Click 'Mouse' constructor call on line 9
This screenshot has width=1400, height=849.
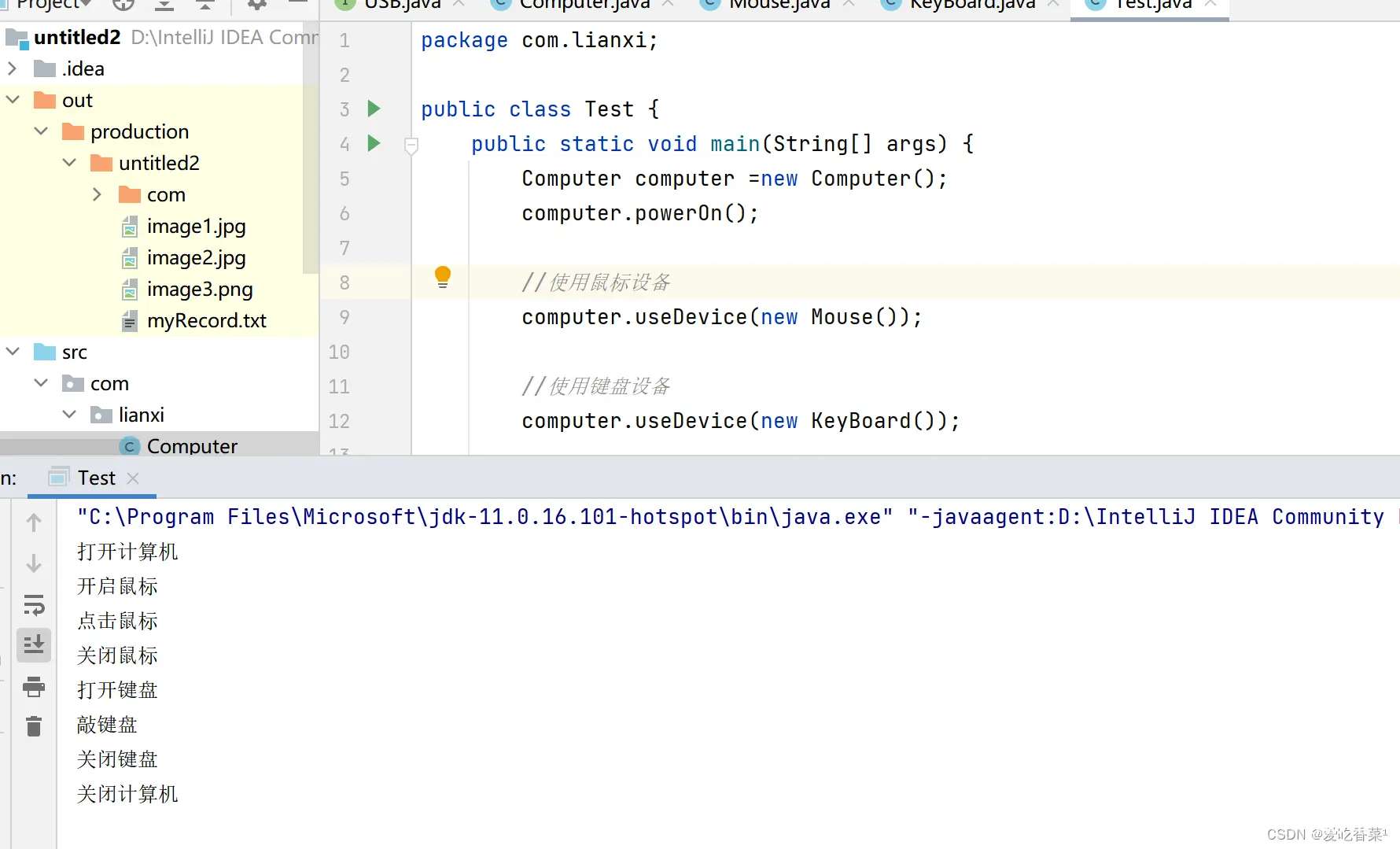point(842,317)
